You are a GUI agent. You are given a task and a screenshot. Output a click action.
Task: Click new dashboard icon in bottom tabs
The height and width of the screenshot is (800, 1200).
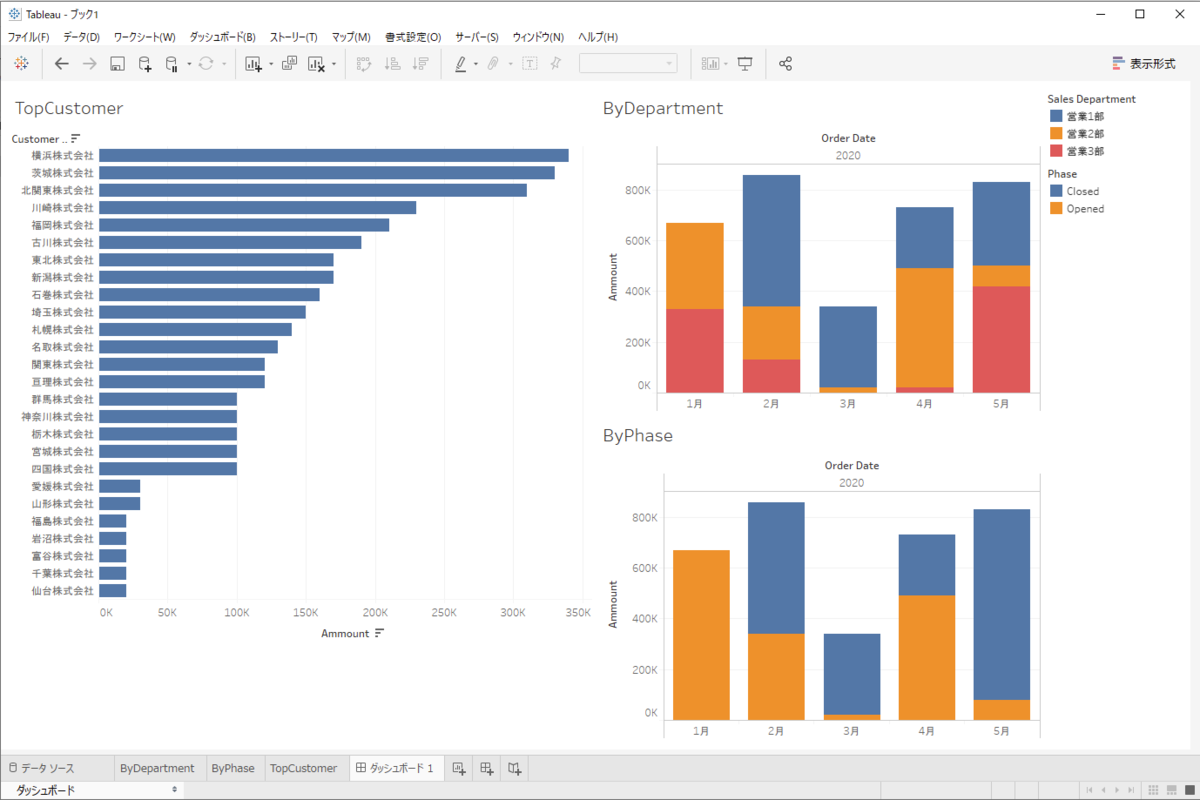[487, 768]
